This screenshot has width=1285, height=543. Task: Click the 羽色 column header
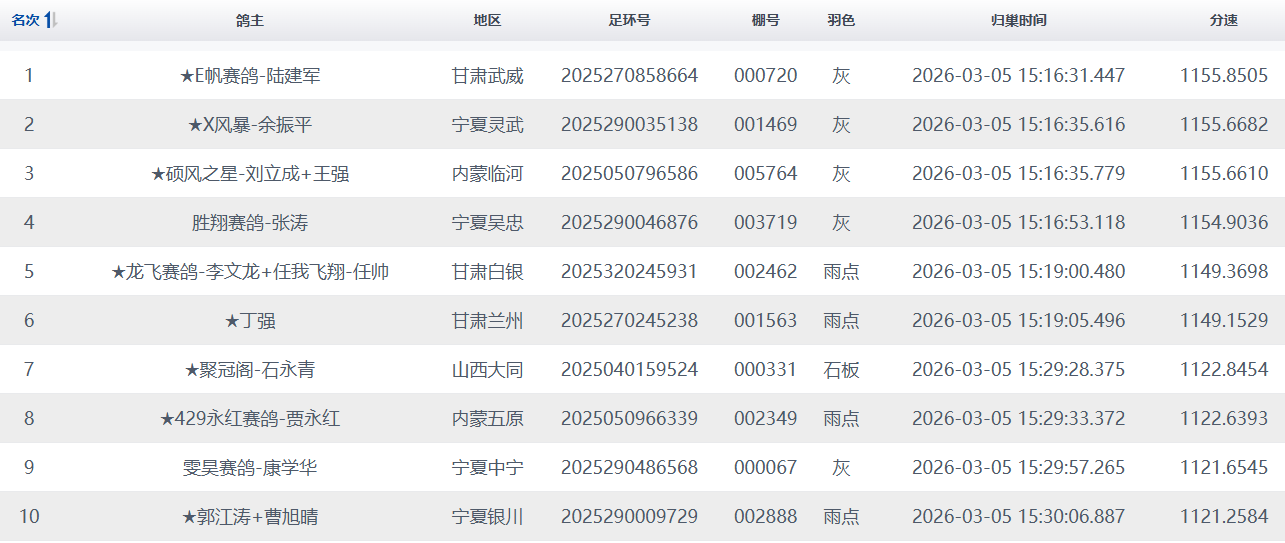(841, 21)
